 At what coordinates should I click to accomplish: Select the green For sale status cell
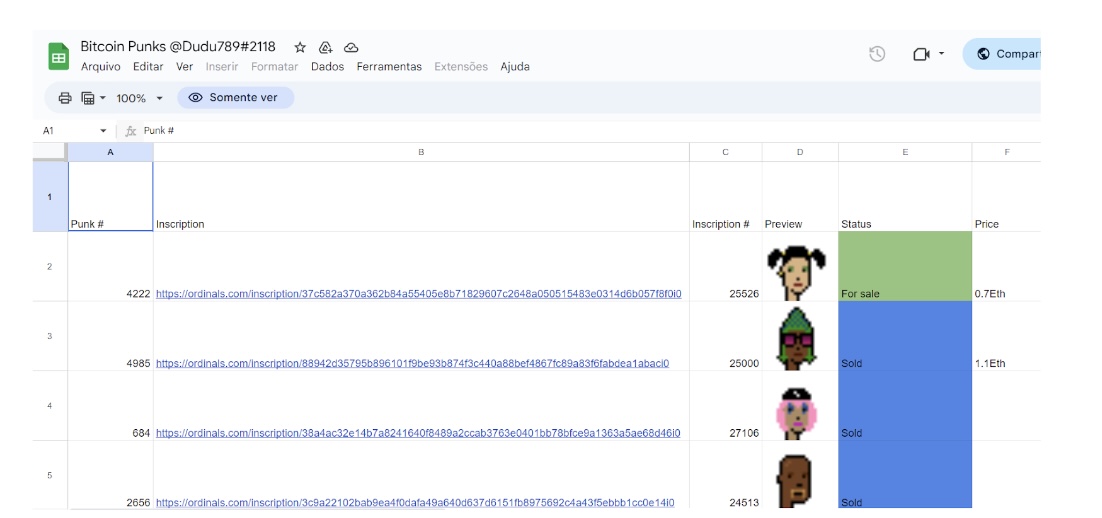[x=904, y=266]
